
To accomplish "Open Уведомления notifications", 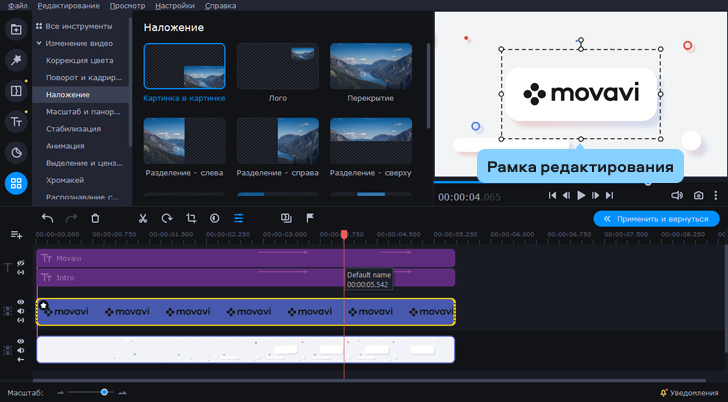I will [x=688, y=393].
